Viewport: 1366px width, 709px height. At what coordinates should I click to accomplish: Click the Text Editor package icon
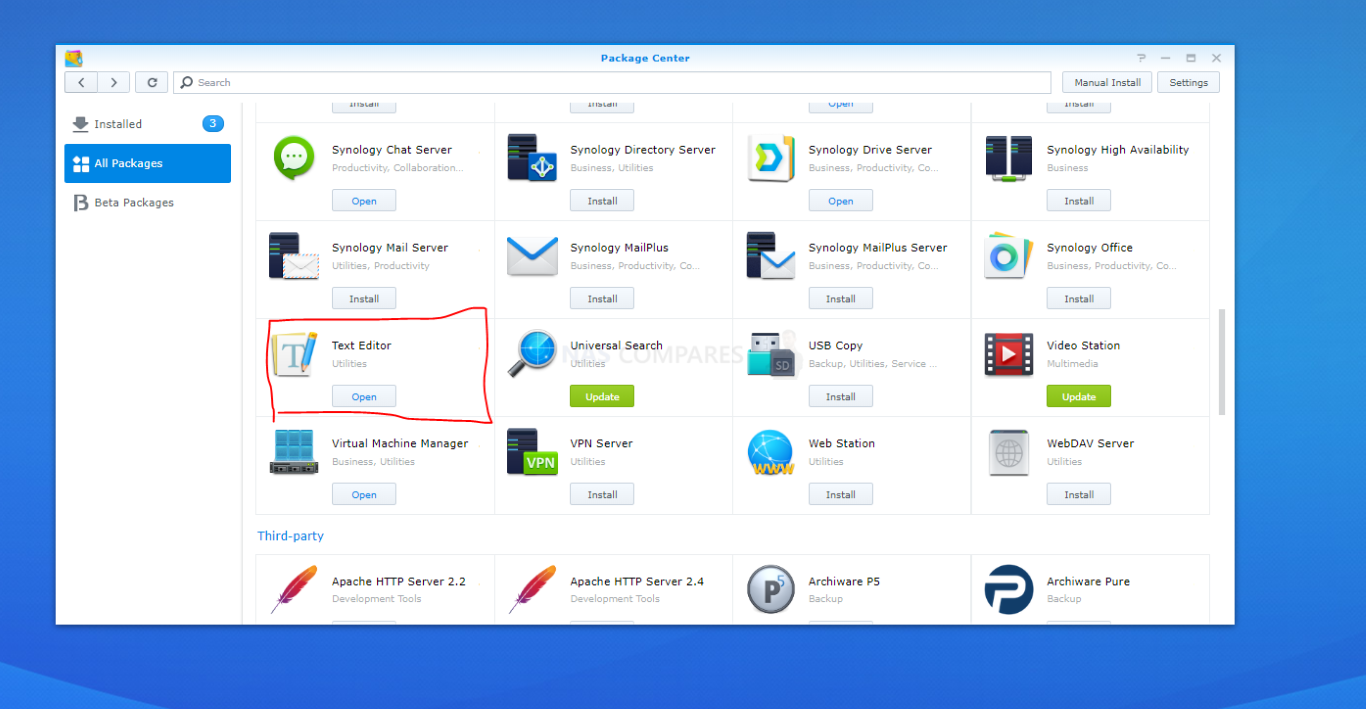coord(293,354)
